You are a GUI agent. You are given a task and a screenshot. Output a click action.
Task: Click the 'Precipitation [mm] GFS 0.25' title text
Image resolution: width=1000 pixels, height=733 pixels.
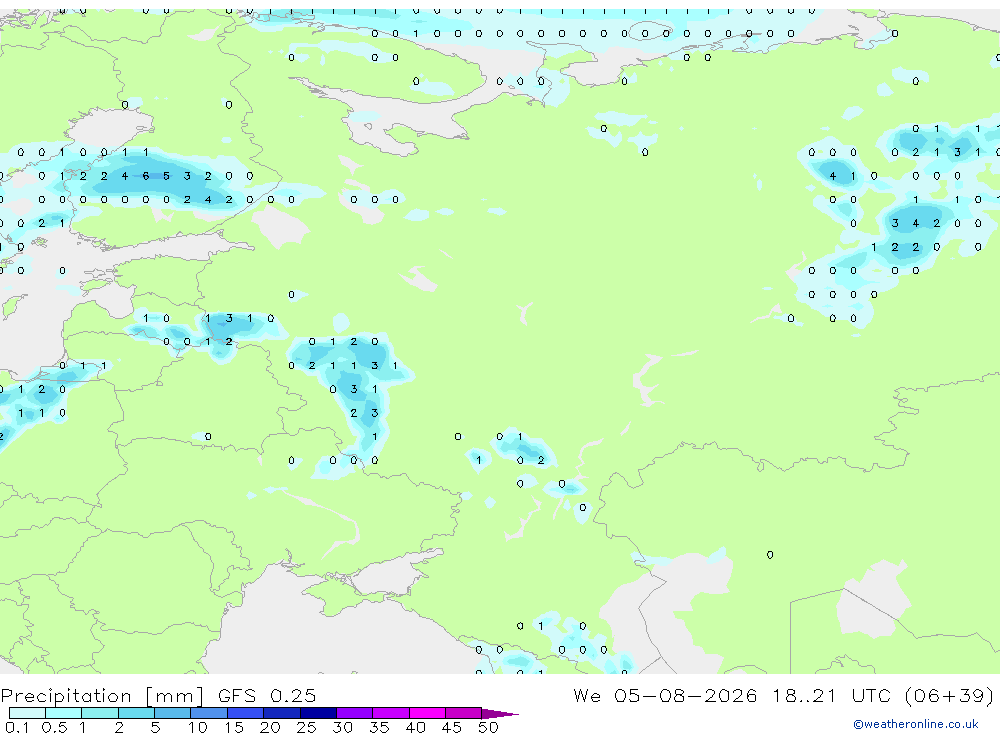point(158,695)
